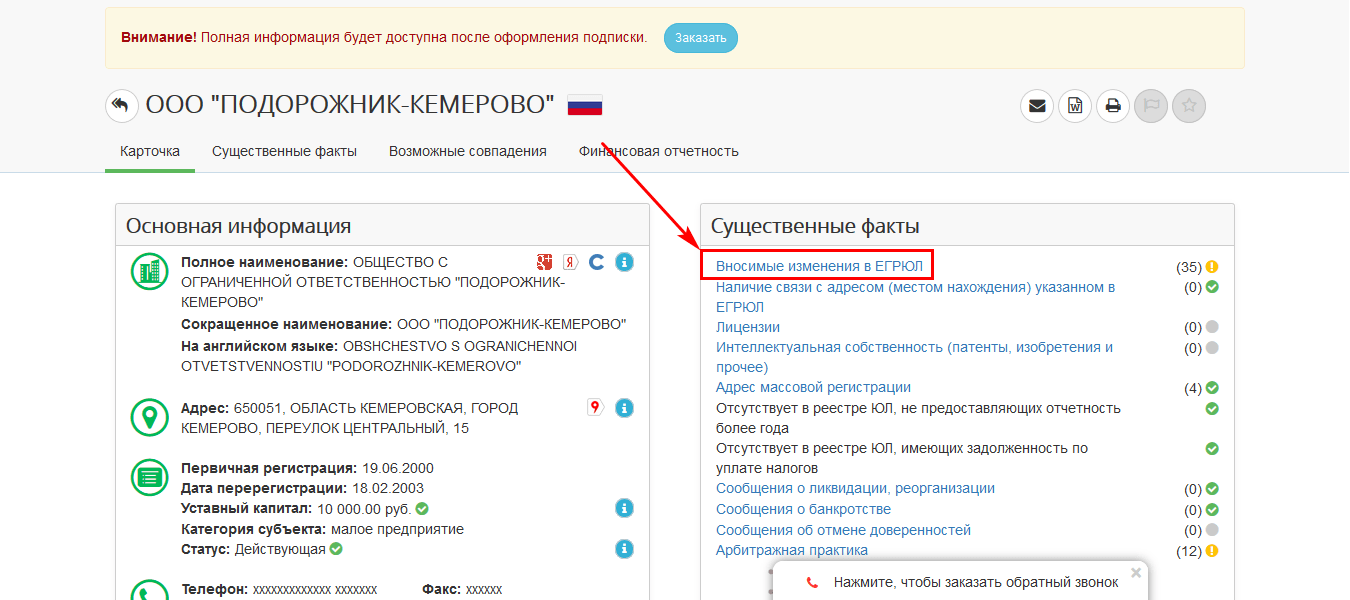1350x600 pixels.
Task: Click yellow warning icon for ЕГРЮЛ changes
Action: pos(1212,267)
